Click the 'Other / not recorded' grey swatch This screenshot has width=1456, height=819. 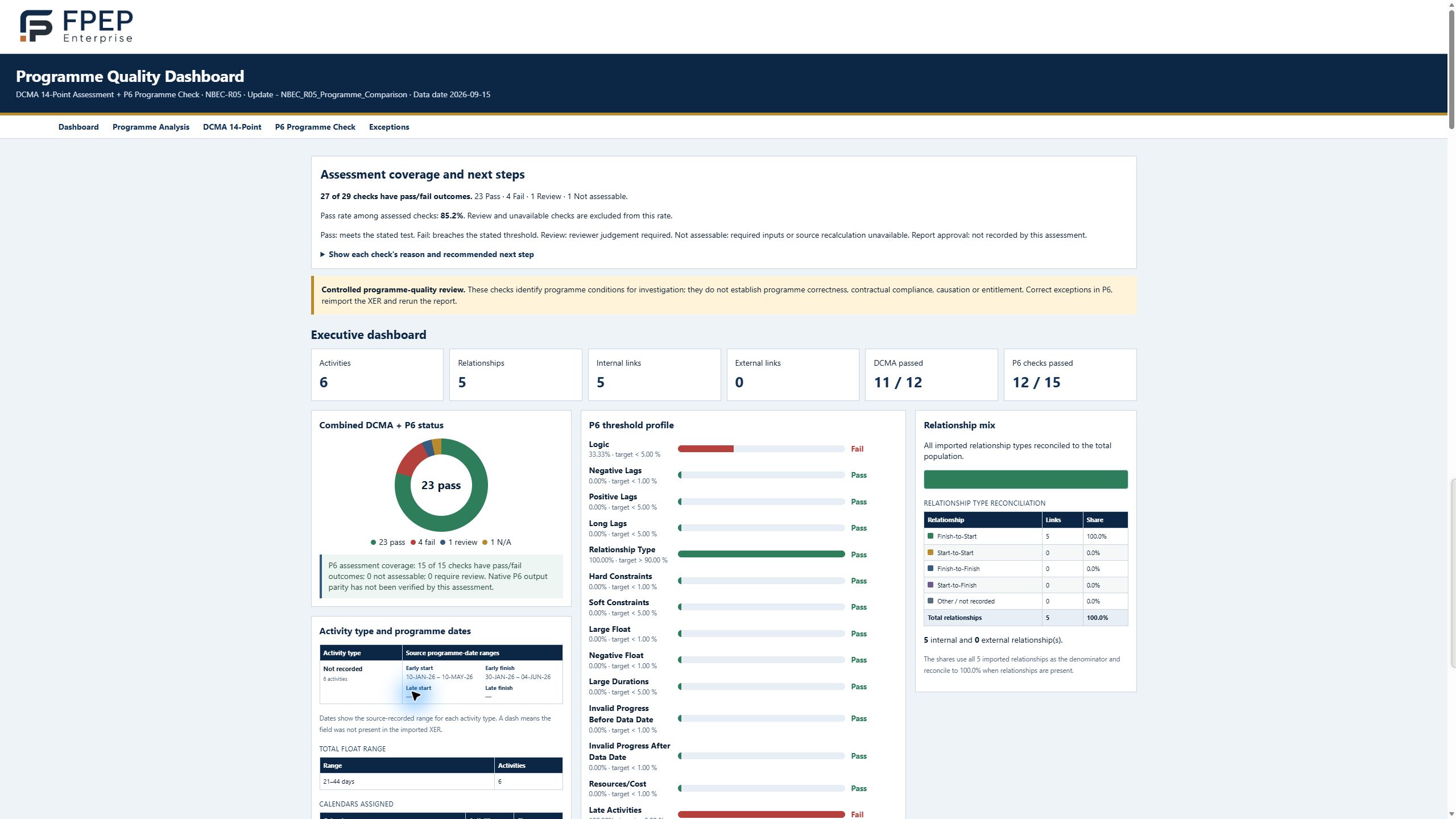930,601
